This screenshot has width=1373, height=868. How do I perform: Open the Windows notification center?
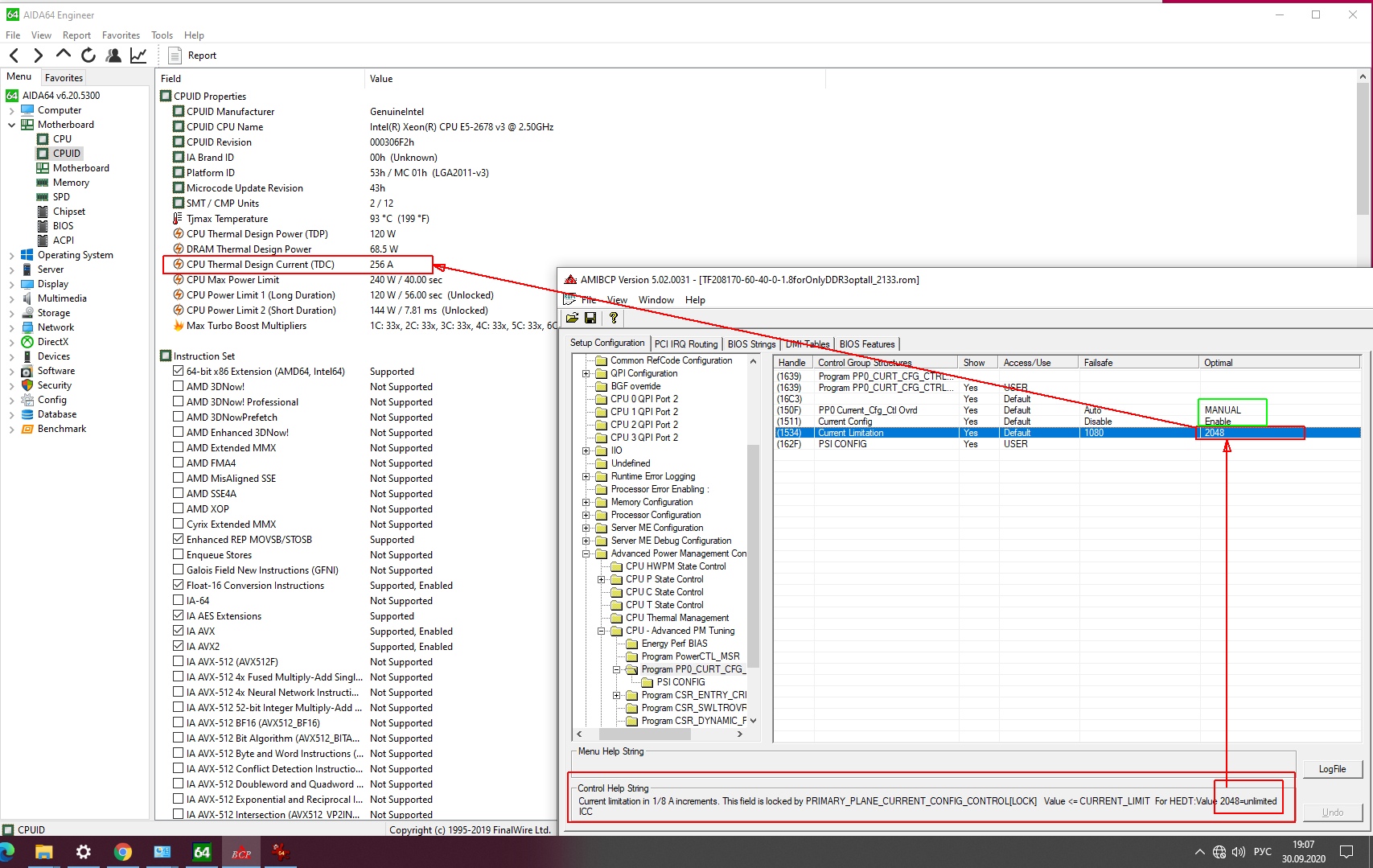point(1346,852)
